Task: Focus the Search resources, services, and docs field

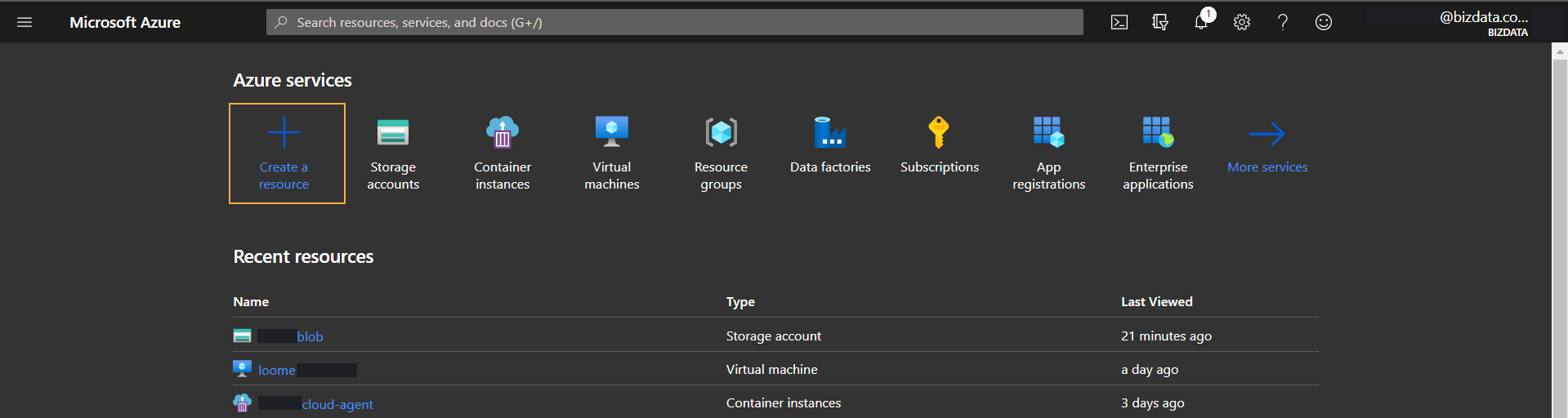Action: [675, 22]
